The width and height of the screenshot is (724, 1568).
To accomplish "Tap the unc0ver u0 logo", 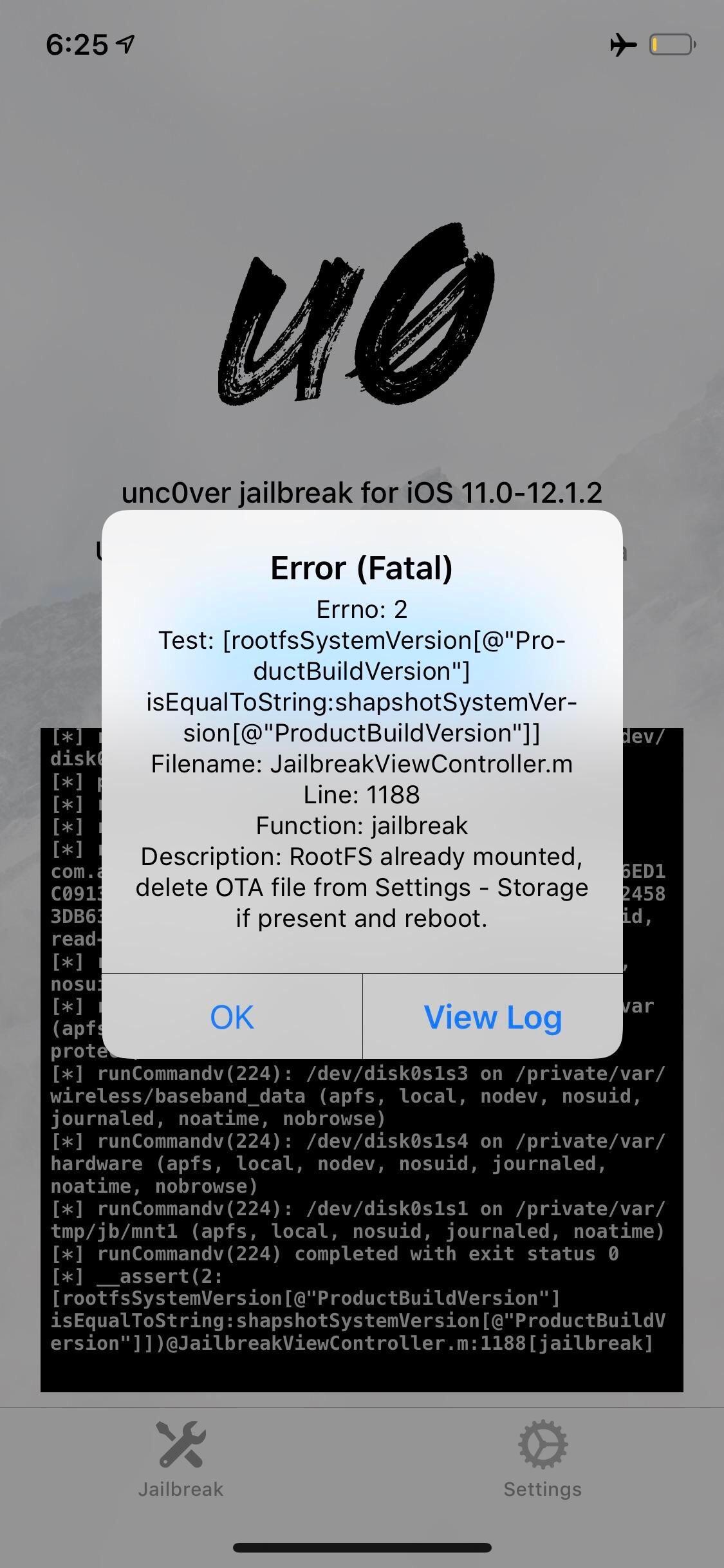I will tap(357, 315).
